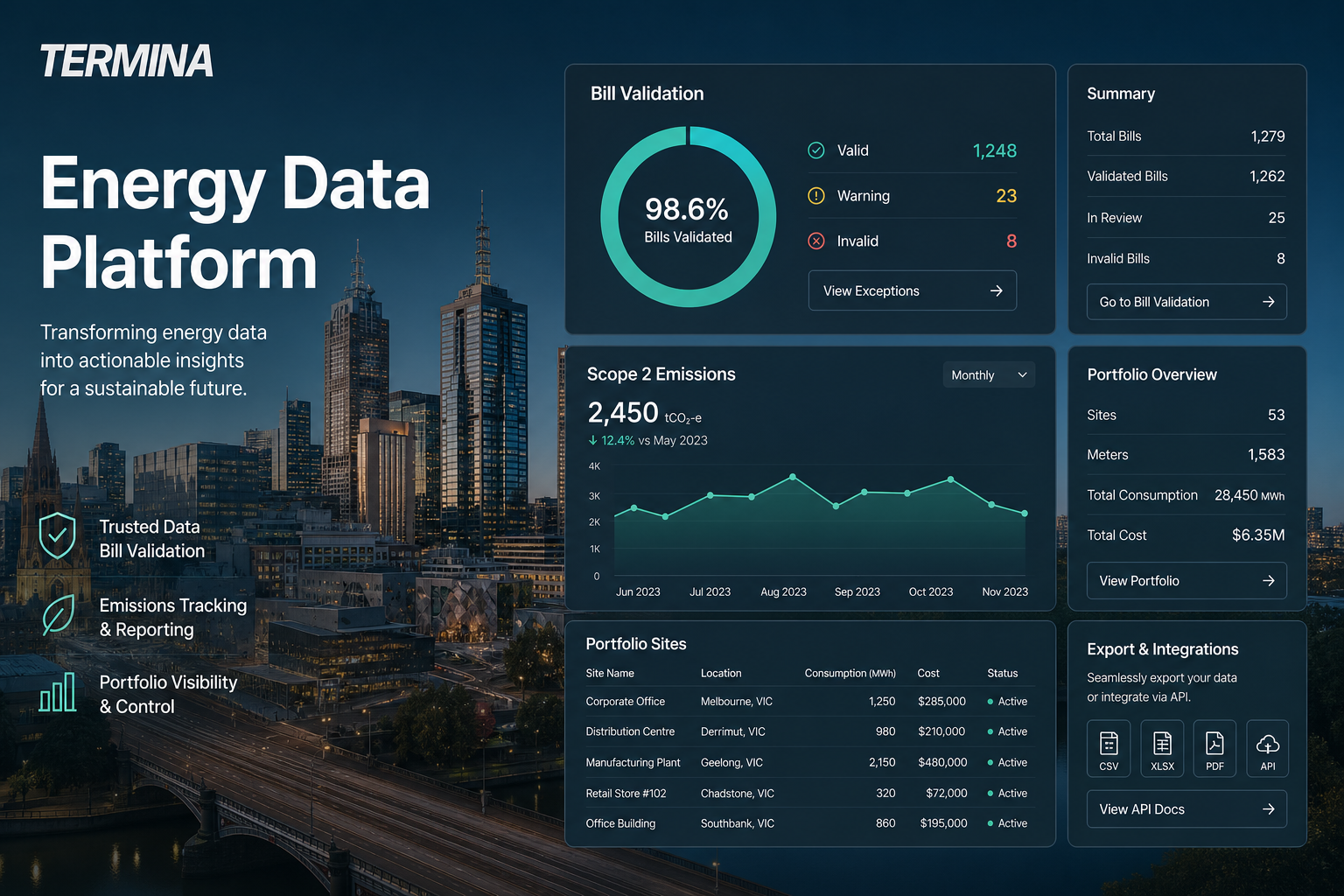Screen dimensions: 1344x896
Task: Click the Location column header
Action: (x=721, y=673)
